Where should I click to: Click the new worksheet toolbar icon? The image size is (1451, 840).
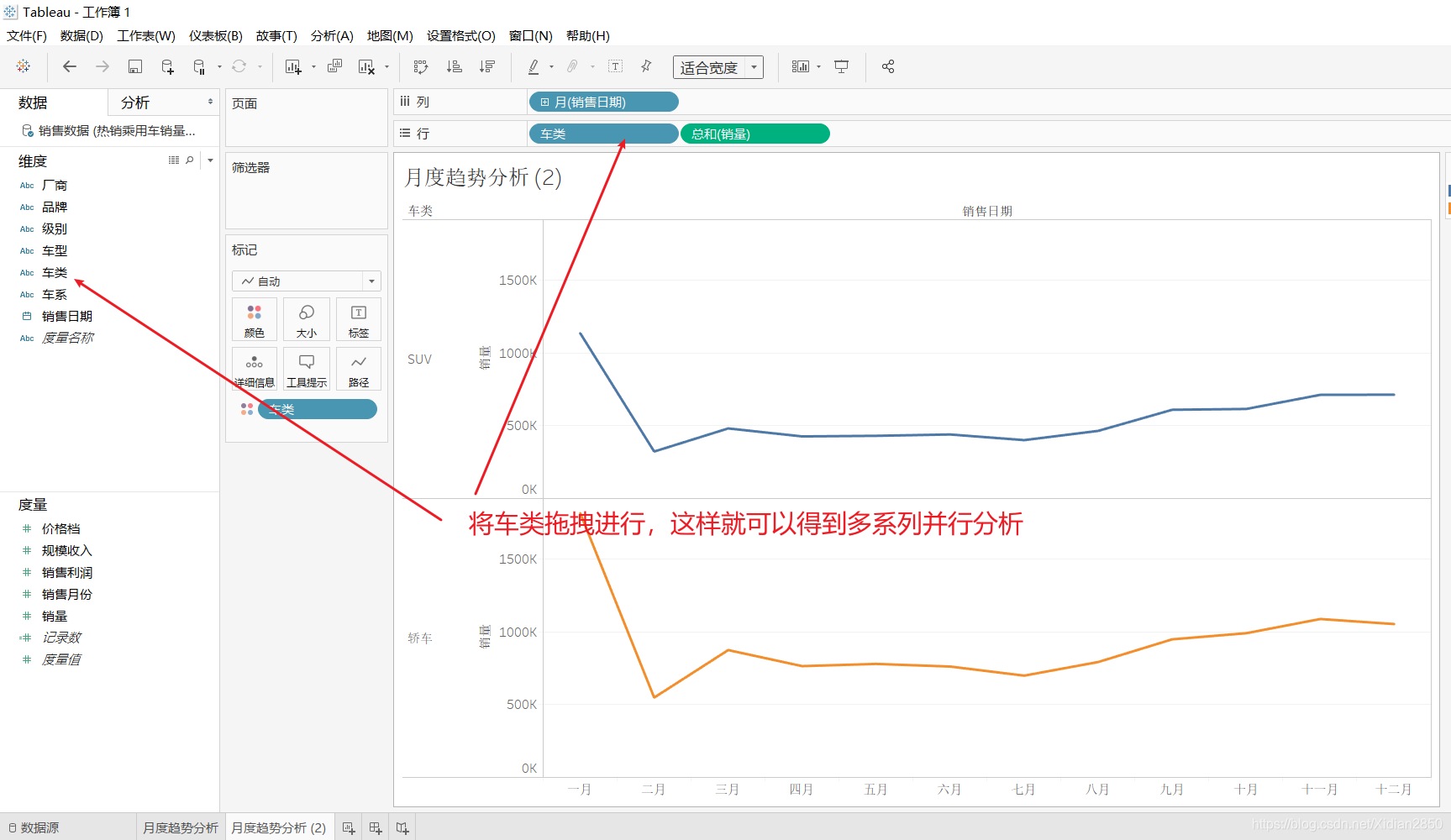(x=293, y=66)
